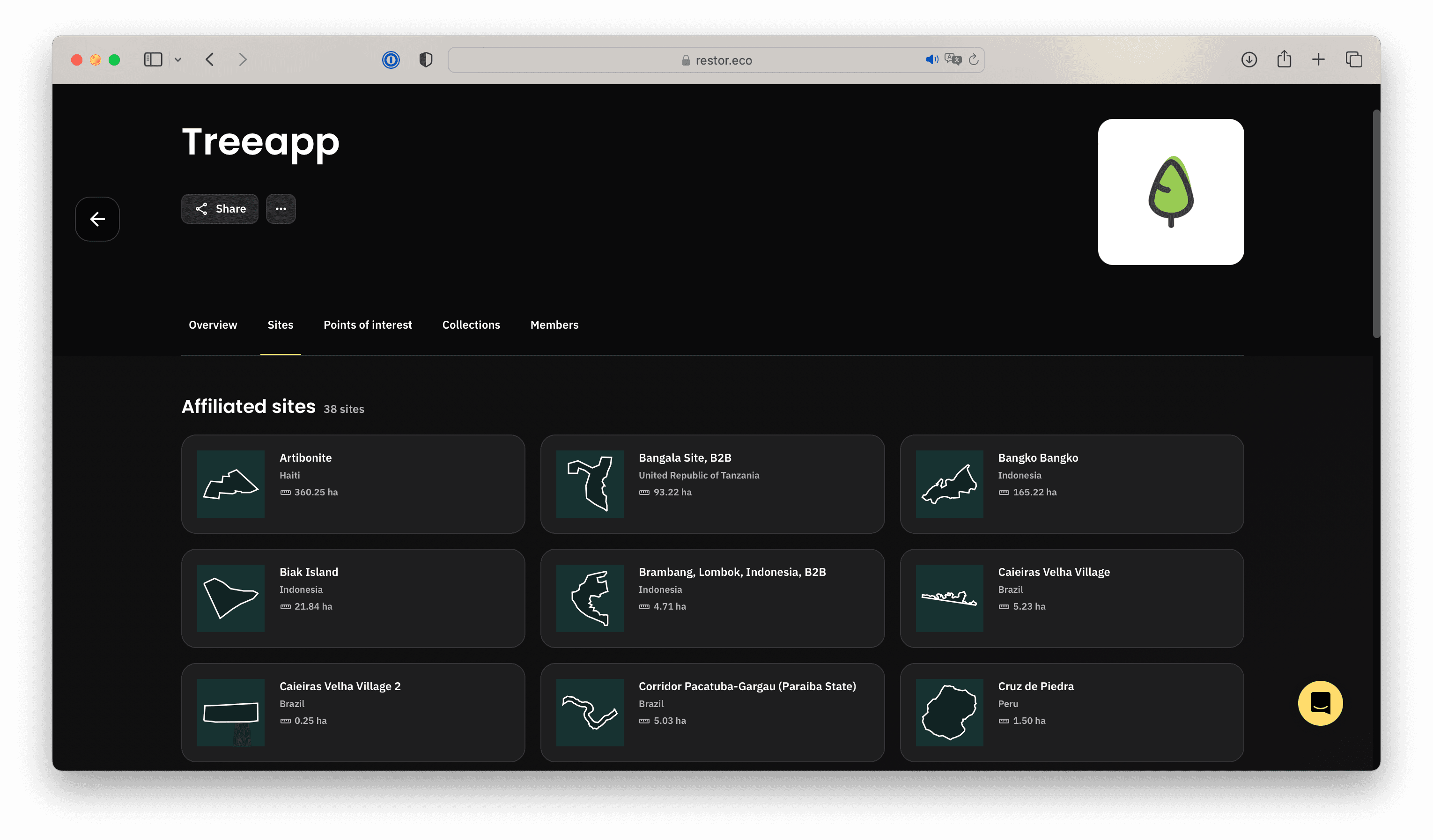Click the Corridor Pacatuba-Gargau outline thumbnail
1433x840 pixels.
pos(590,713)
